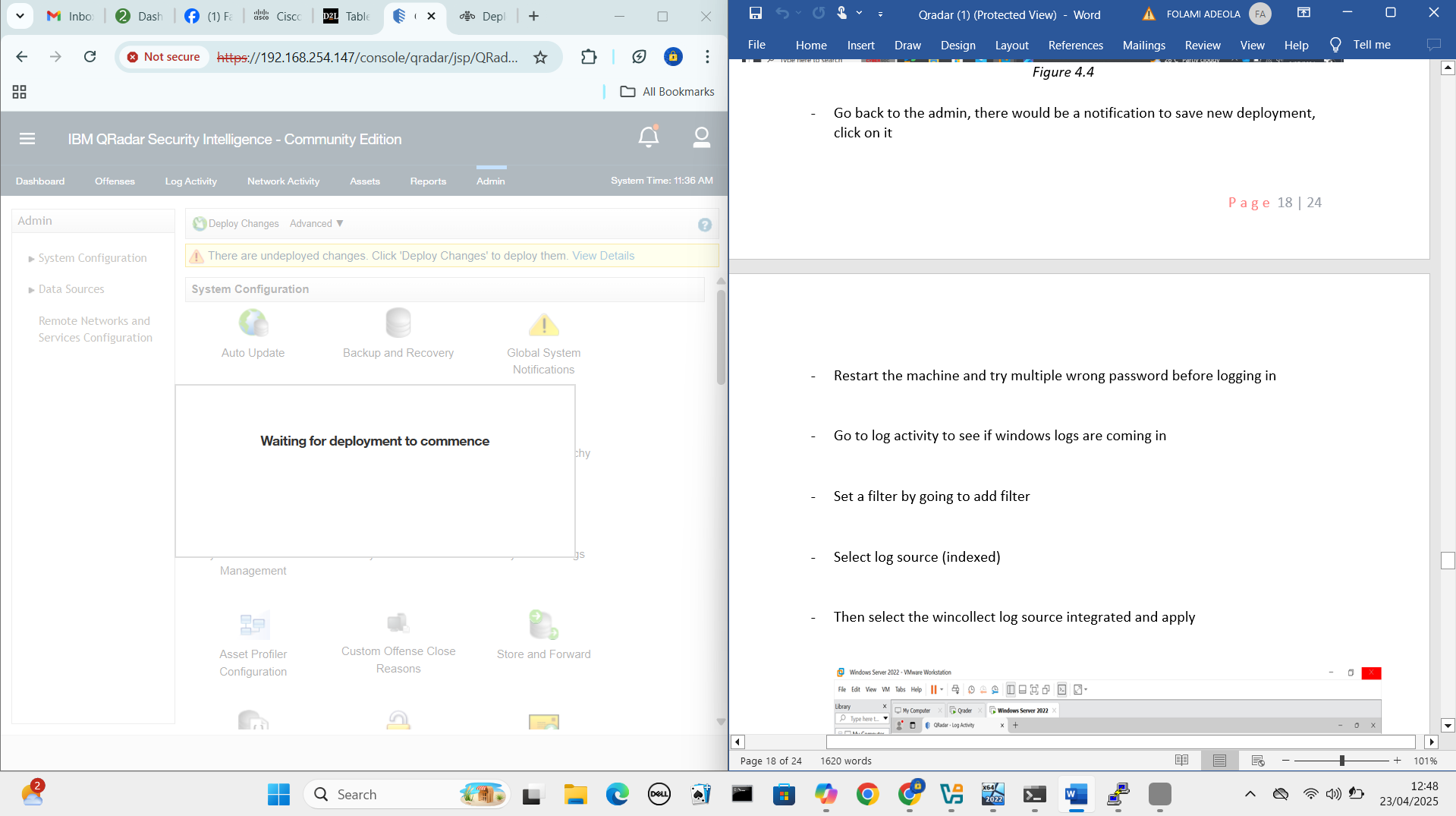Open the Advanced dropdown in Admin toolbar

tap(316, 223)
